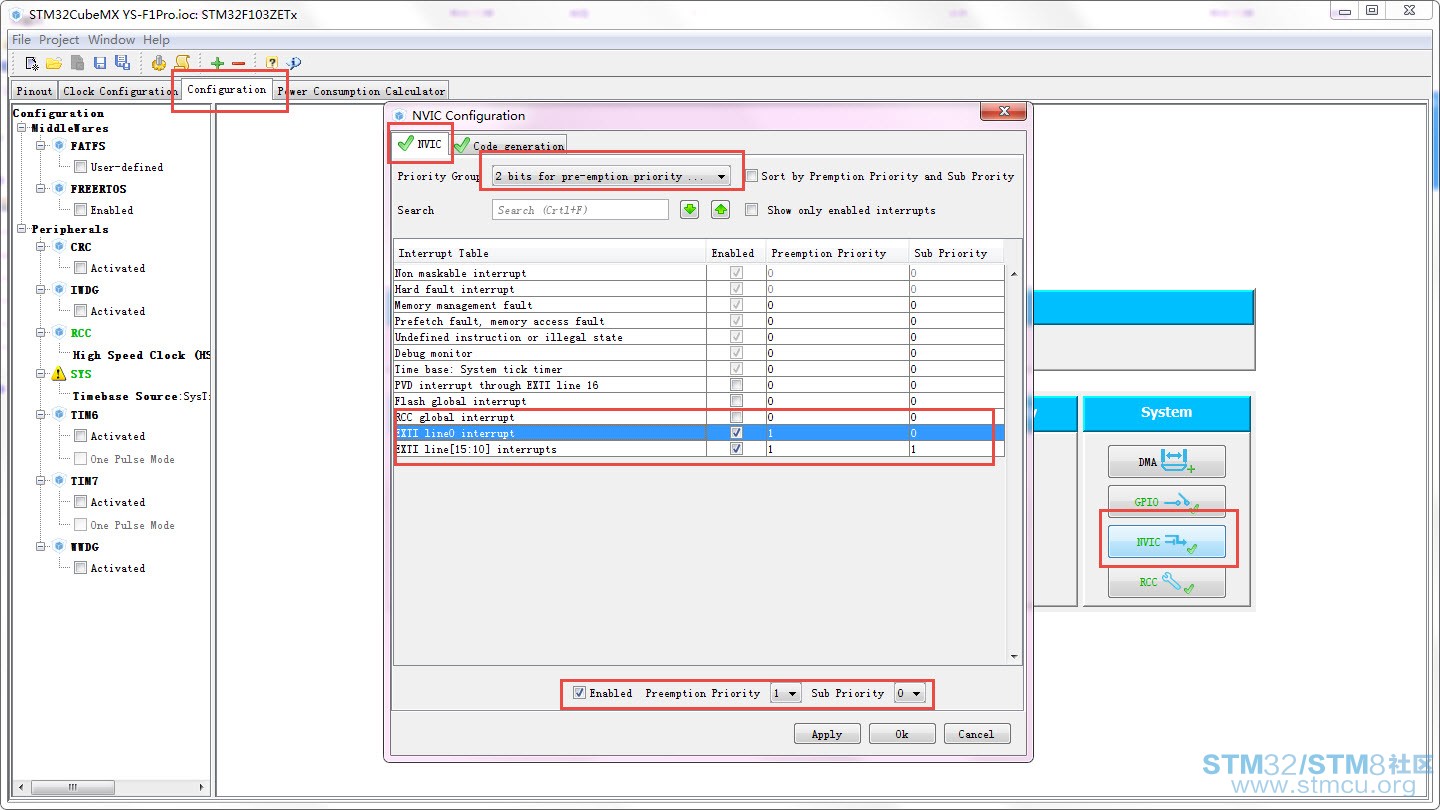Click the SYS warning triangle icon

59,374
